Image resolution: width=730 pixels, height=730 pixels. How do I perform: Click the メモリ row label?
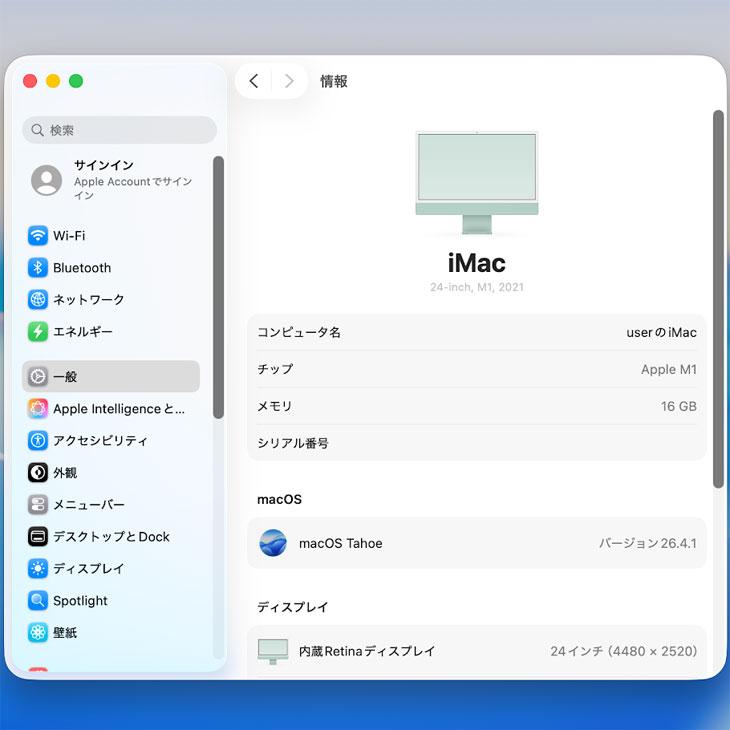click(275, 406)
